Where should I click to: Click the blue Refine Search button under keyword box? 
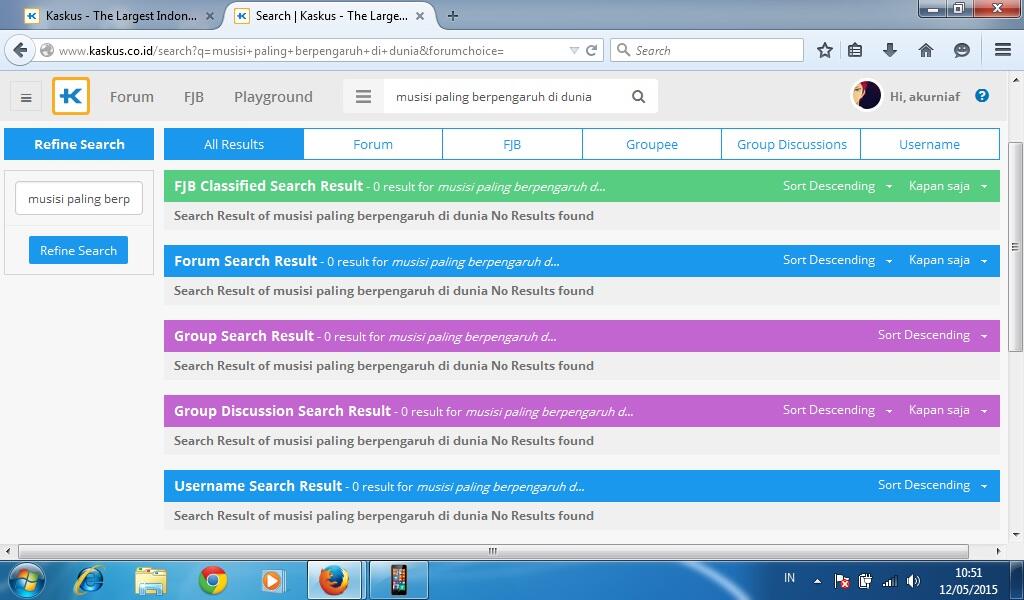(x=78, y=250)
